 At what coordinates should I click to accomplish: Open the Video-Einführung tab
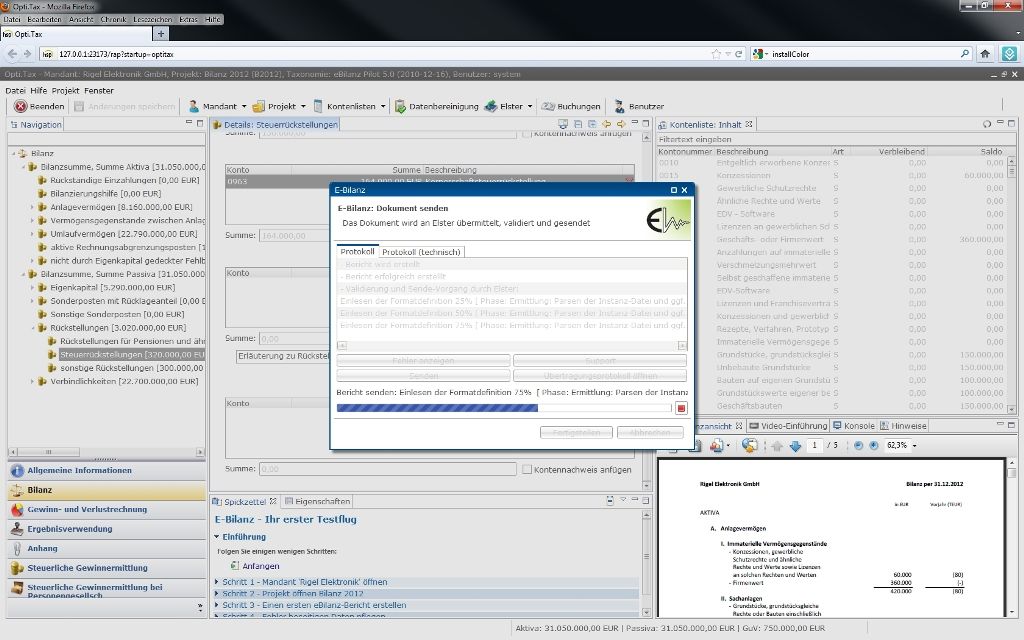[x=788, y=426]
